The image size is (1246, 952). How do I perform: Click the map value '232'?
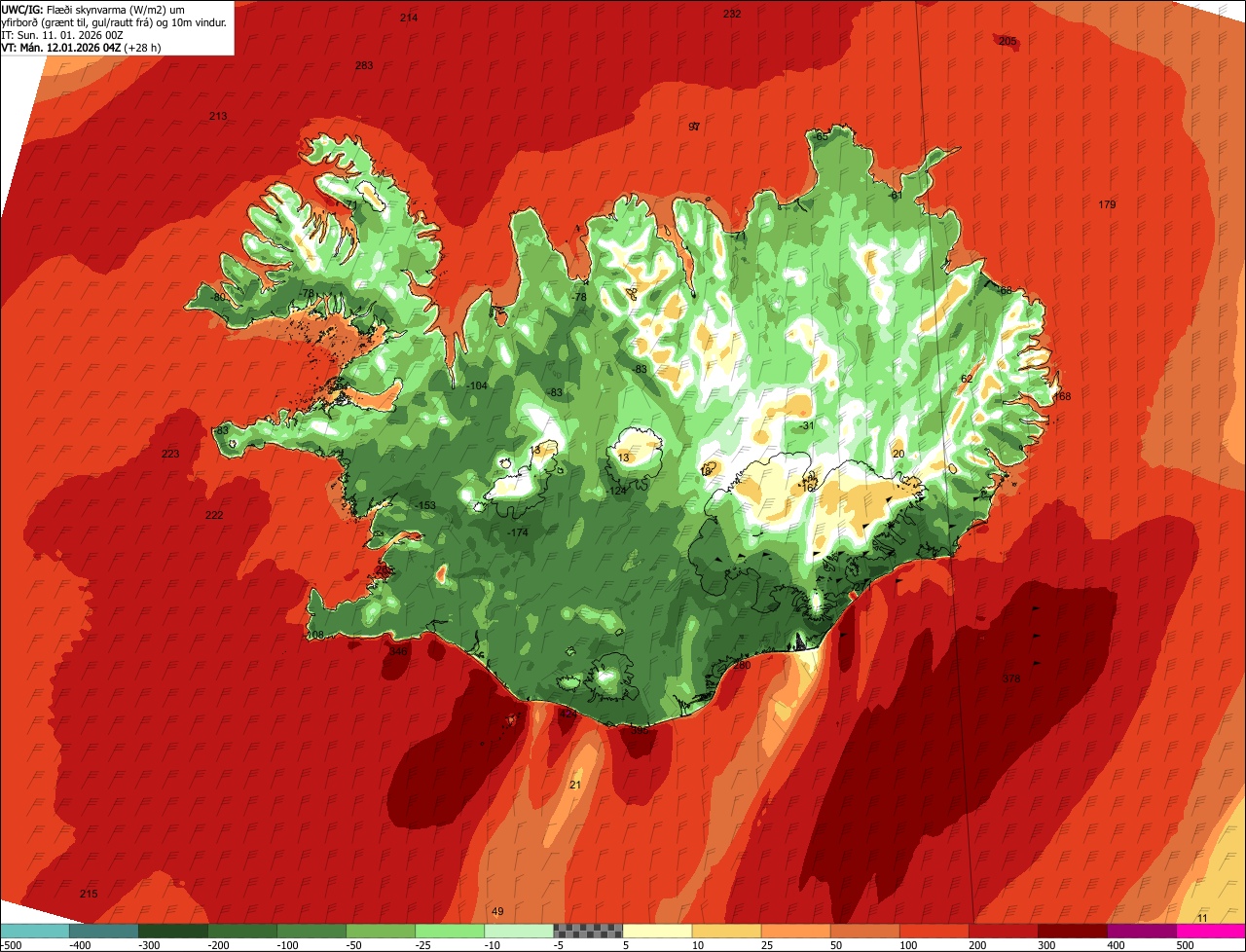coord(732,14)
